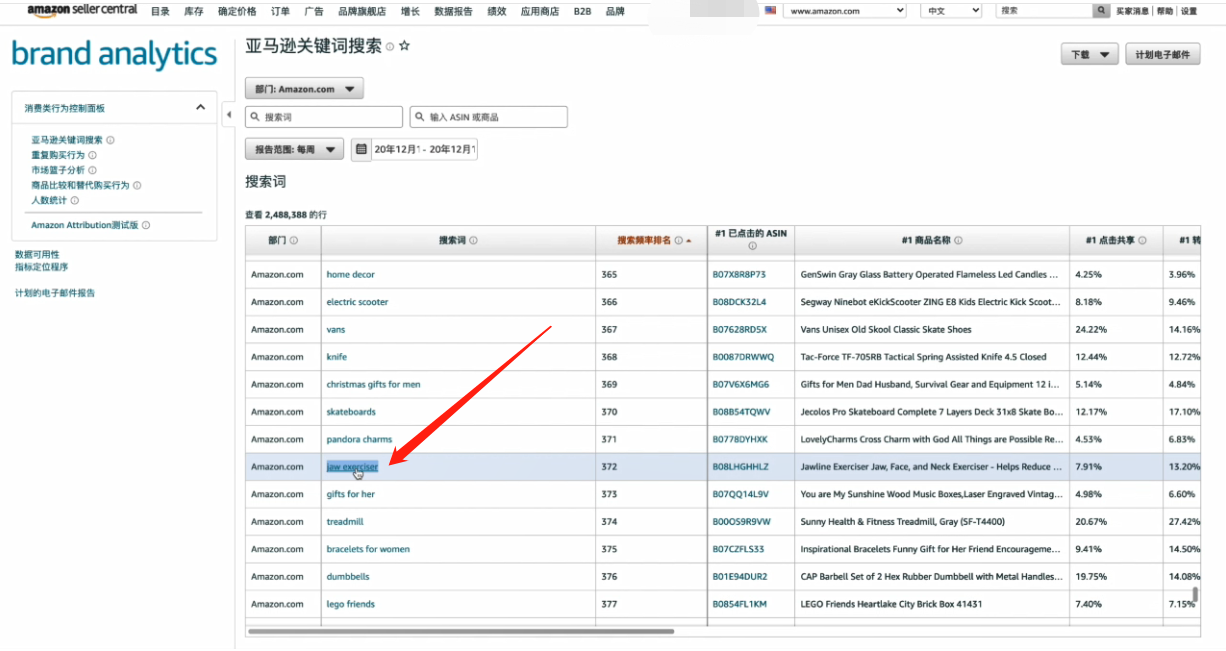The width and height of the screenshot is (1226, 651).
Task: Click the top search magnifier button
Action: tap(1101, 10)
